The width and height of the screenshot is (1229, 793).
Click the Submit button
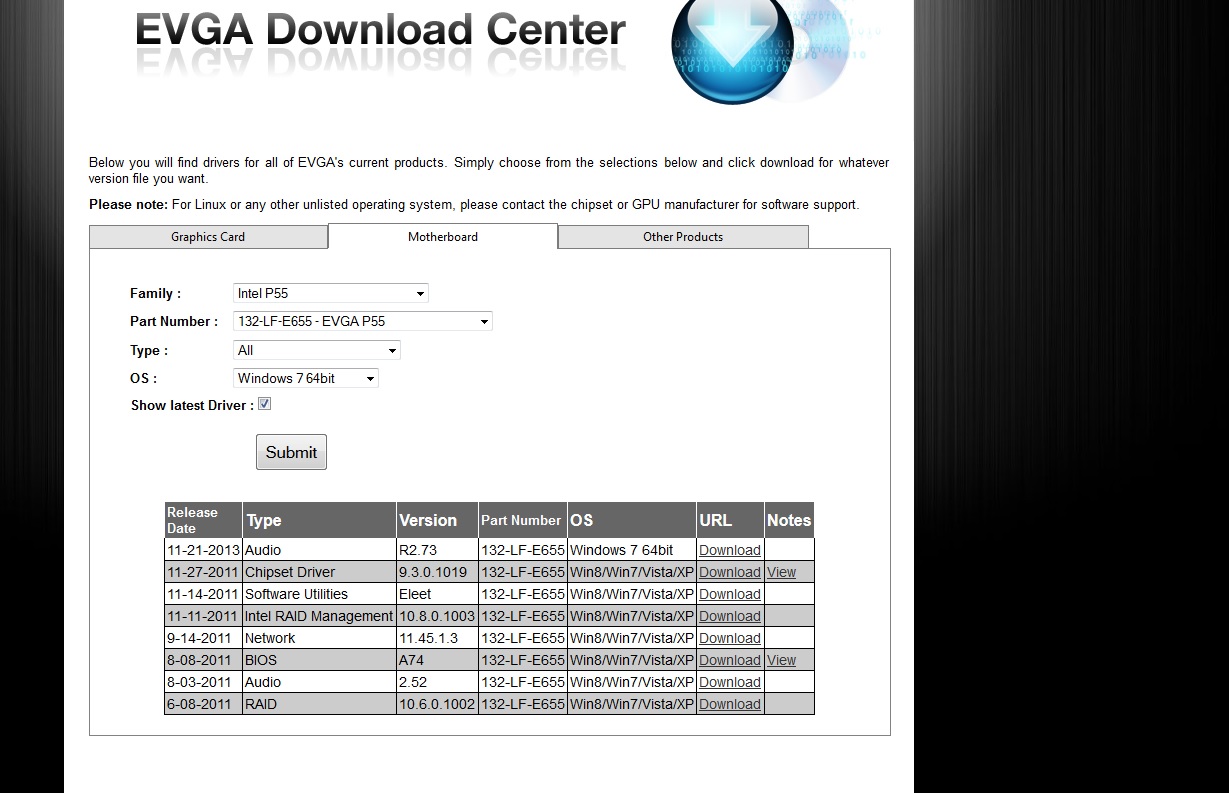tap(291, 452)
